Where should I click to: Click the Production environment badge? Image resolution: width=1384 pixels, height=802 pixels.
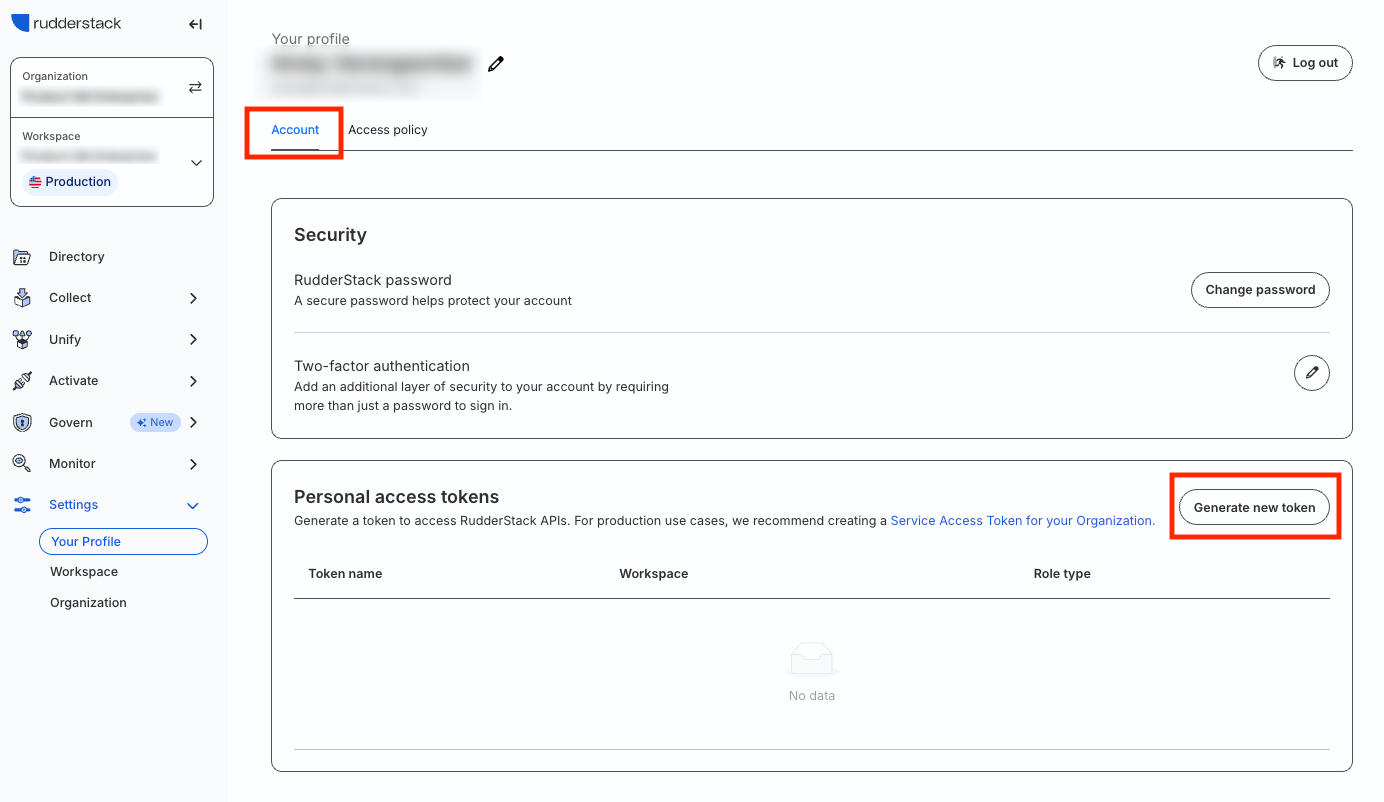click(x=70, y=182)
